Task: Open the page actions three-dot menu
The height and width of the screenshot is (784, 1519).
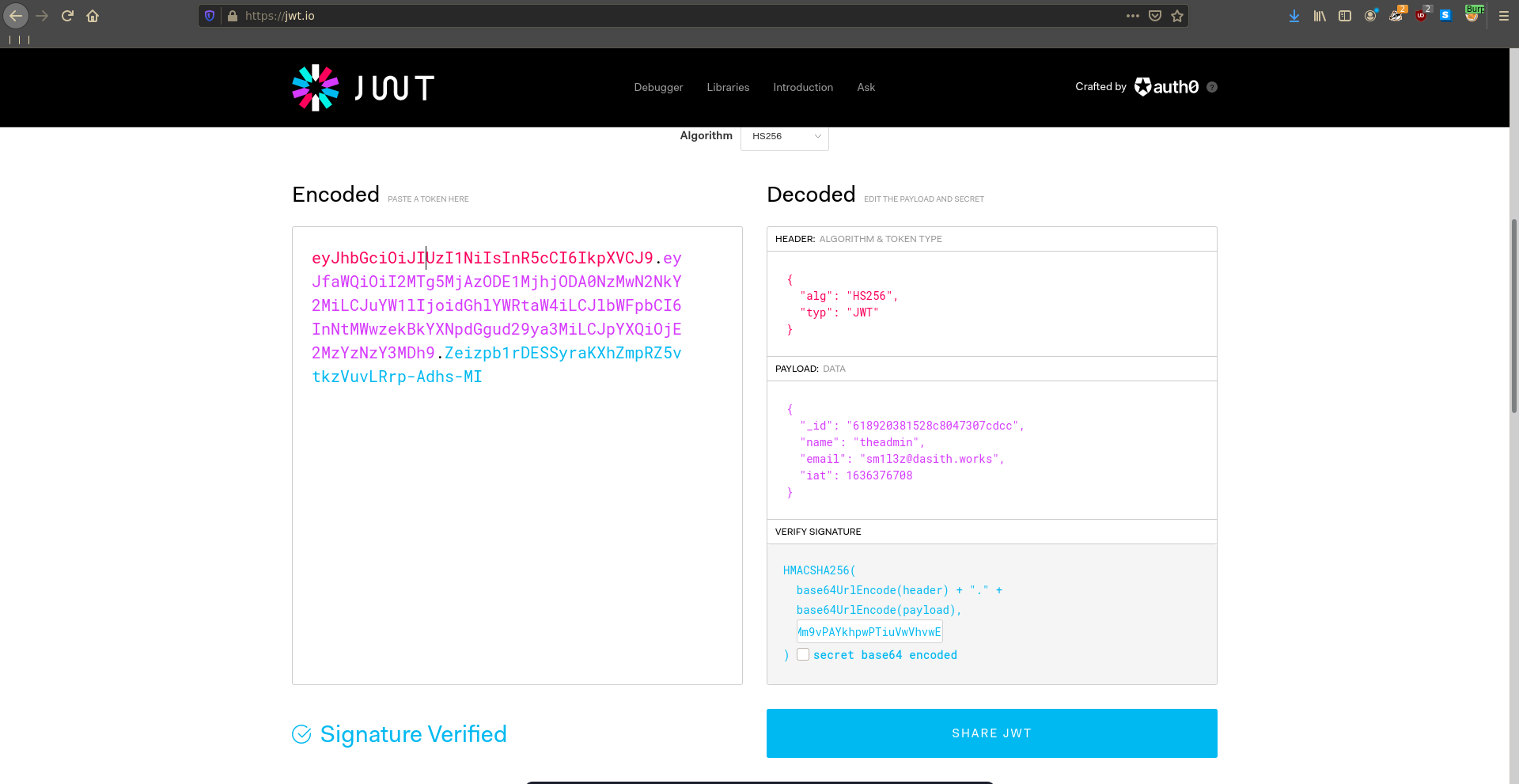Action: [x=1133, y=16]
